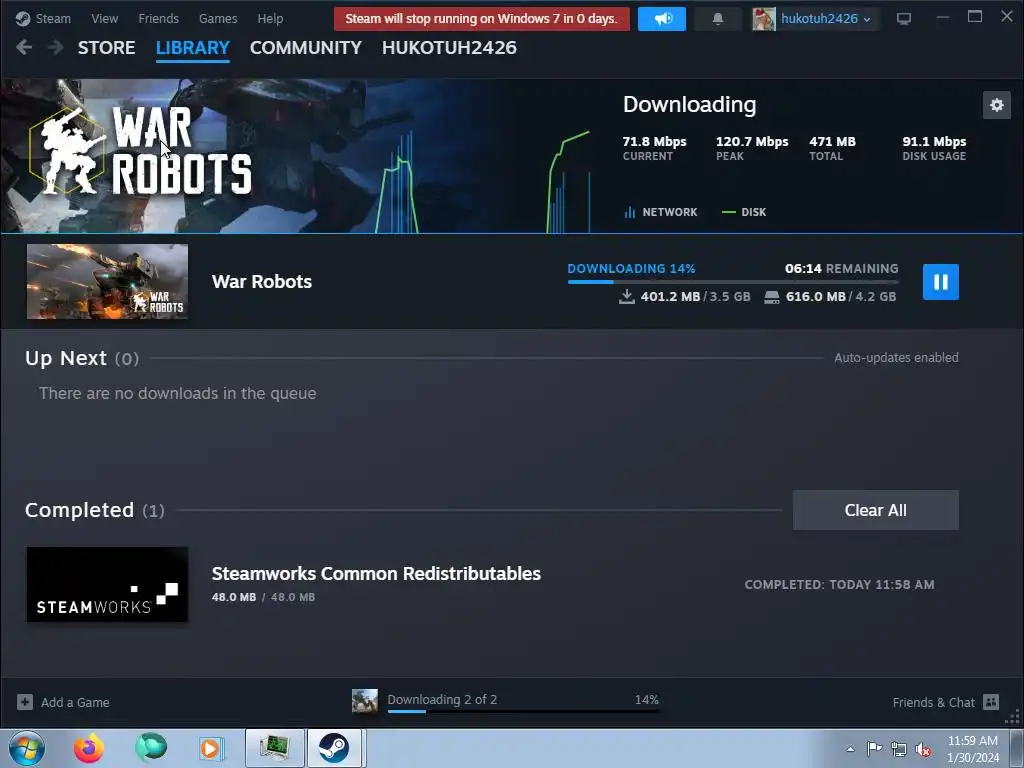Open the Steam menu

pos(53,18)
